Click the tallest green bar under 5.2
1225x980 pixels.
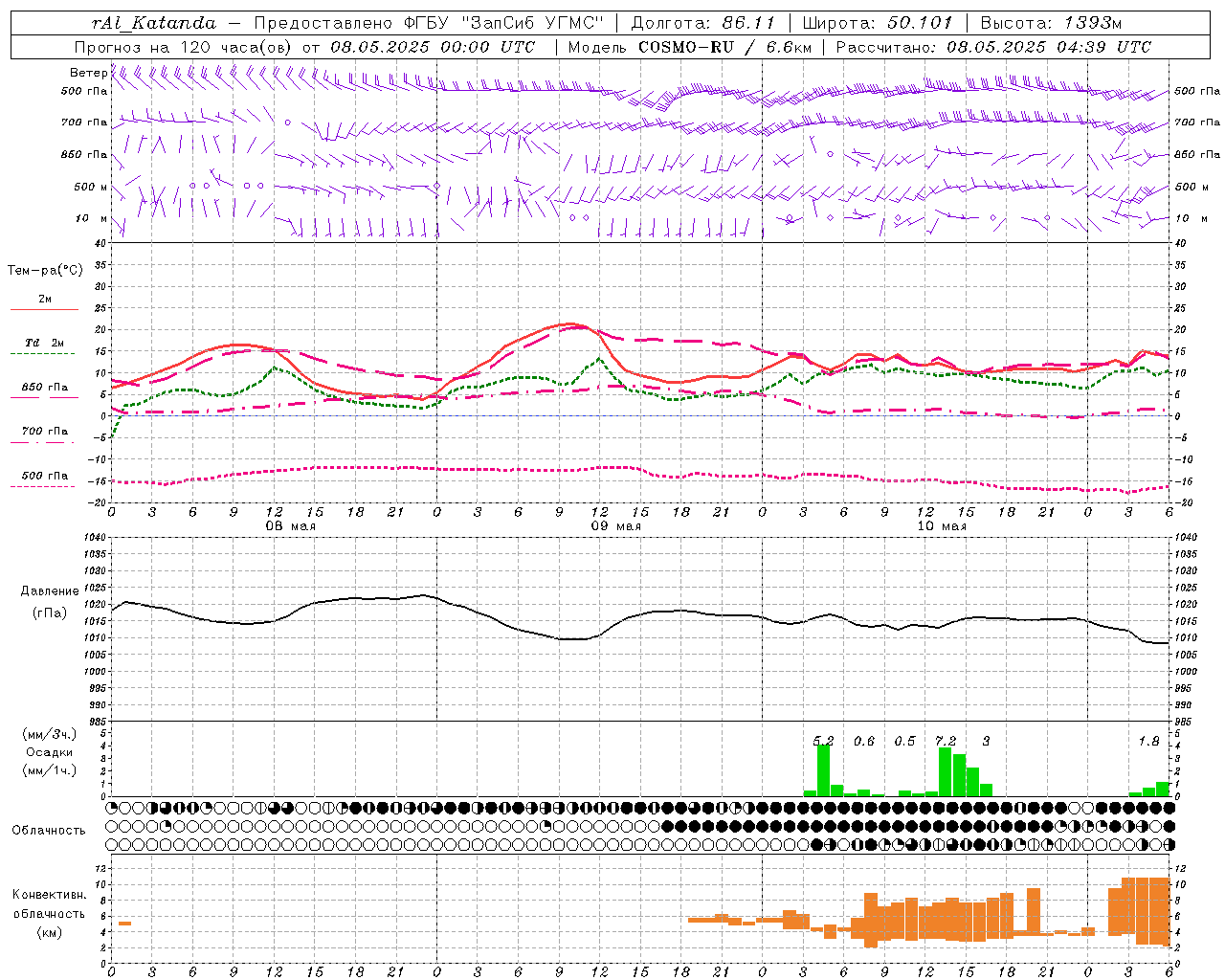823,770
